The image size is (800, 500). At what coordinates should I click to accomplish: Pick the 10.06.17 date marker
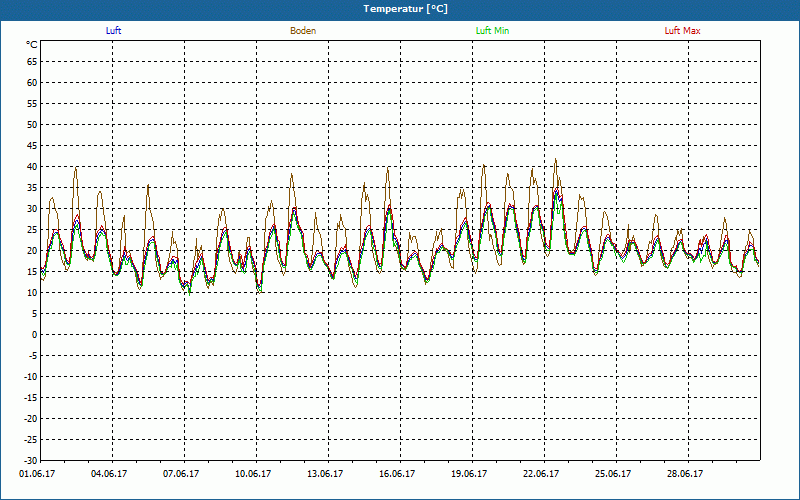[255, 474]
